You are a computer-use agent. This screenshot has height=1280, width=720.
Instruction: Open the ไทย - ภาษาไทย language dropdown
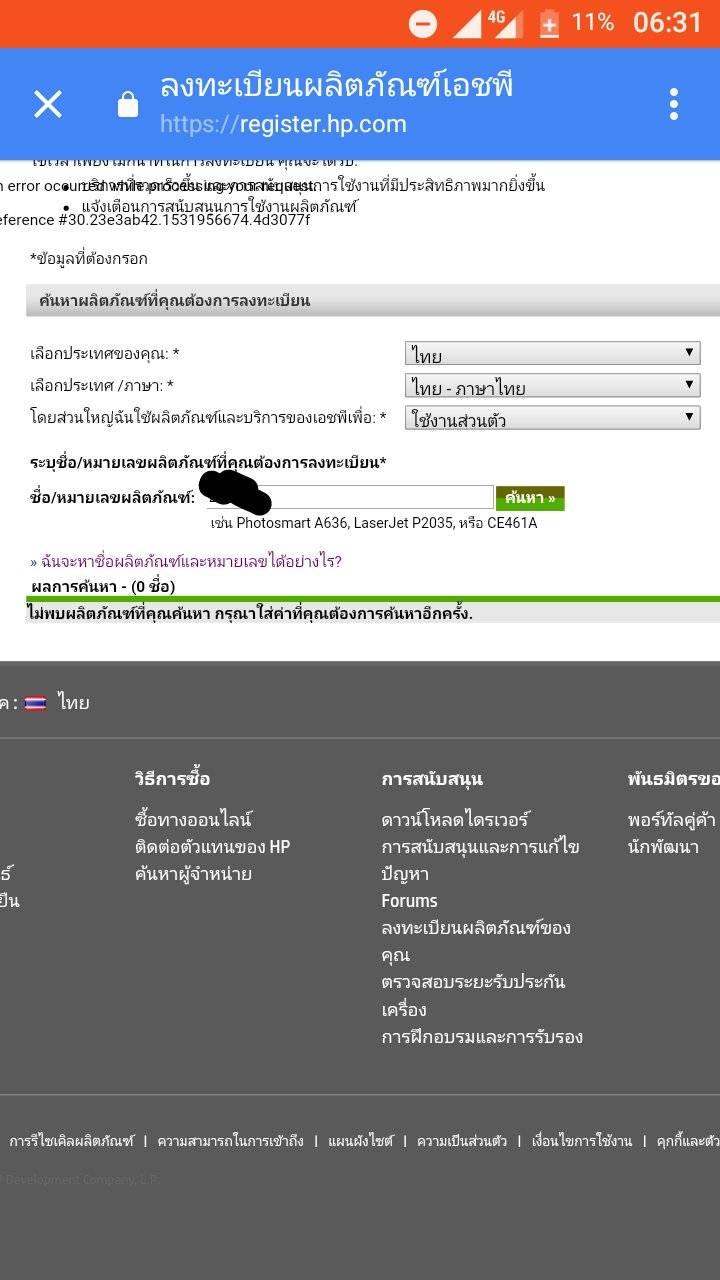point(553,385)
